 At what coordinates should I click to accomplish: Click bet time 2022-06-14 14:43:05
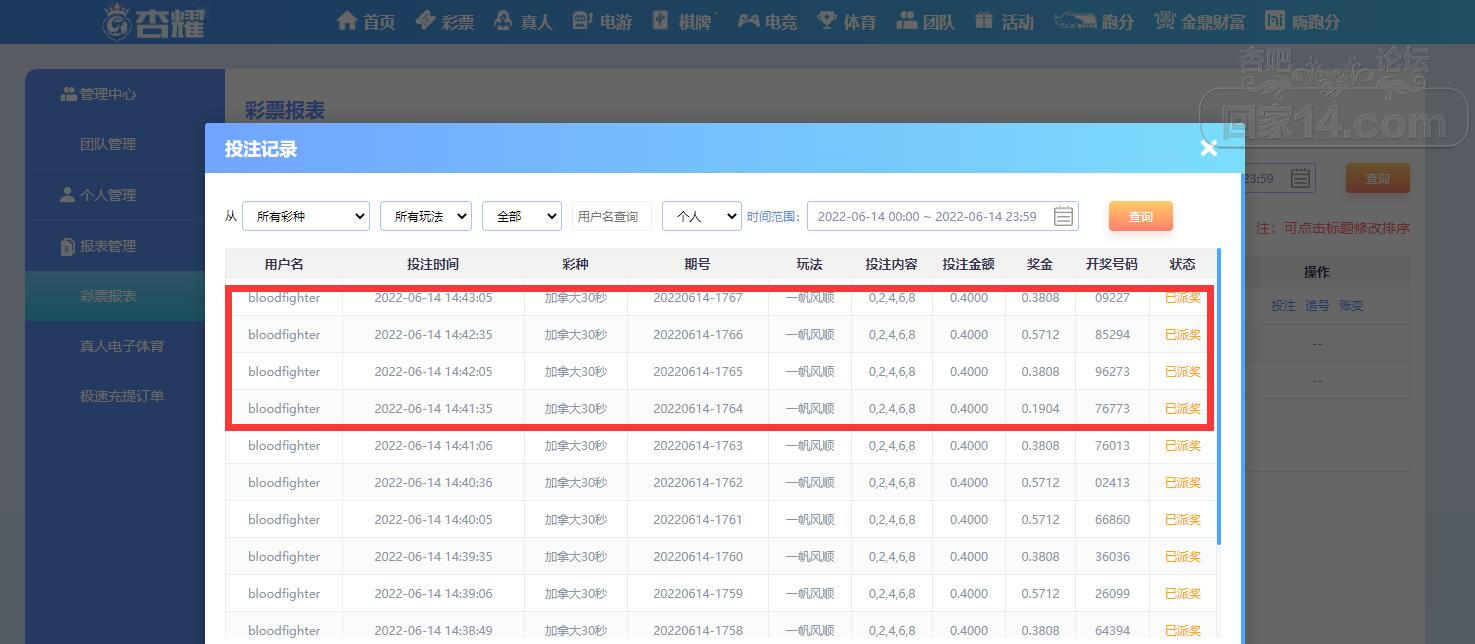tap(433, 298)
